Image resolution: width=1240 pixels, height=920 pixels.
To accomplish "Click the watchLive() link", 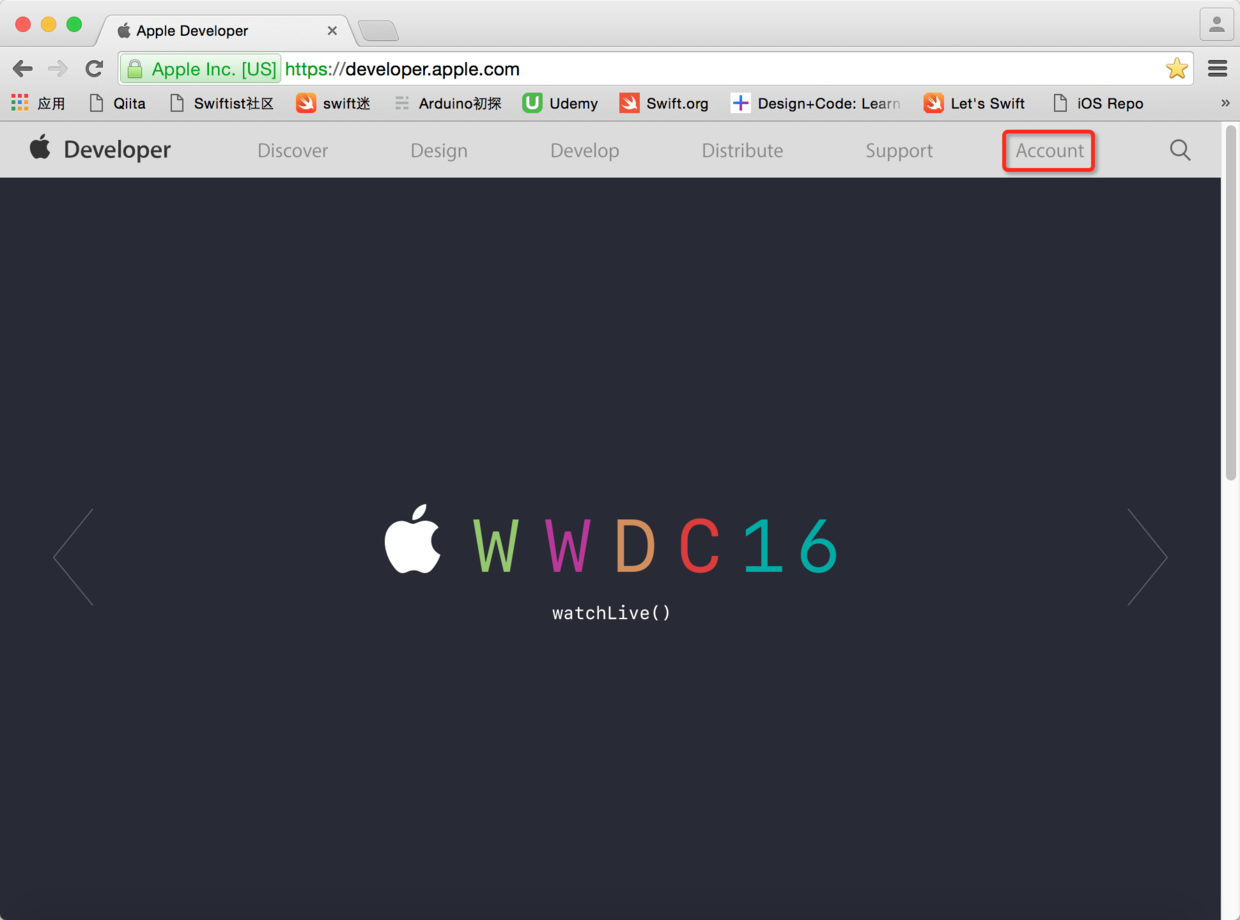I will point(611,612).
